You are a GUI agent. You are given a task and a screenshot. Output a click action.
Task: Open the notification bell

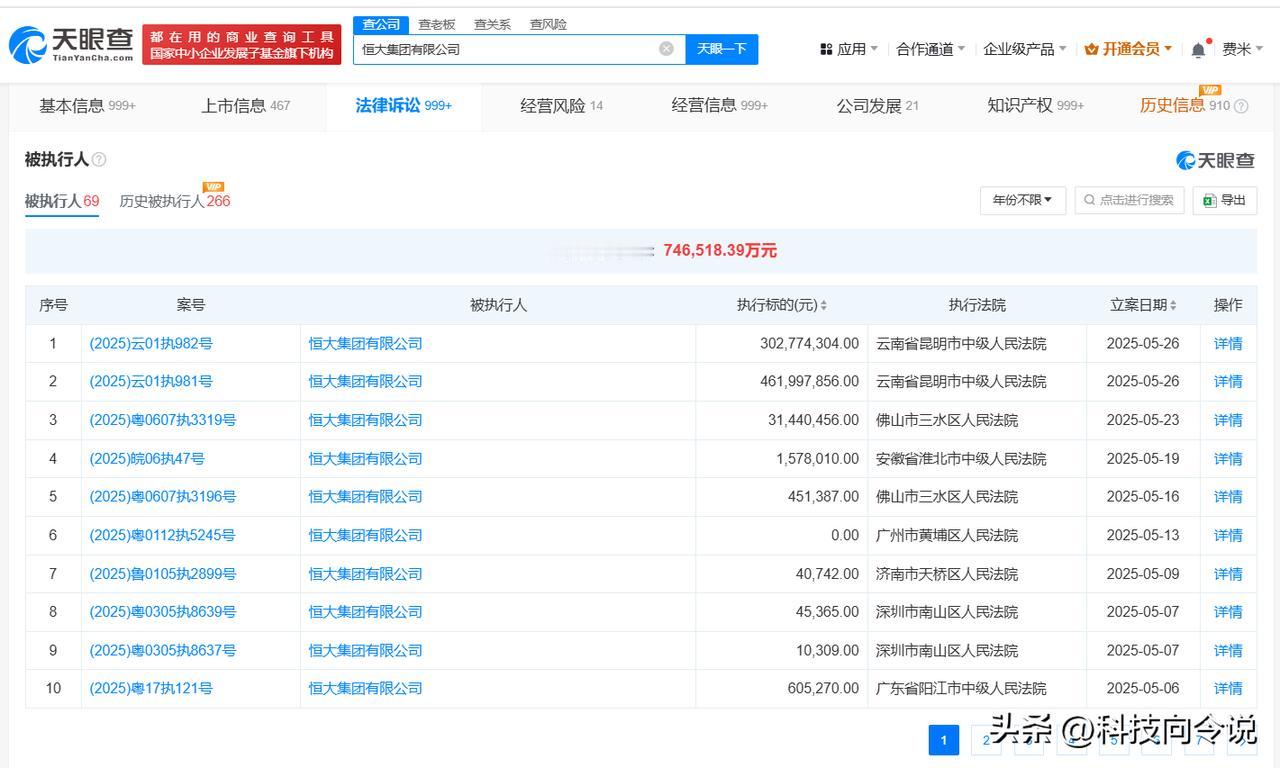pyautogui.click(x=1198, y=49)
